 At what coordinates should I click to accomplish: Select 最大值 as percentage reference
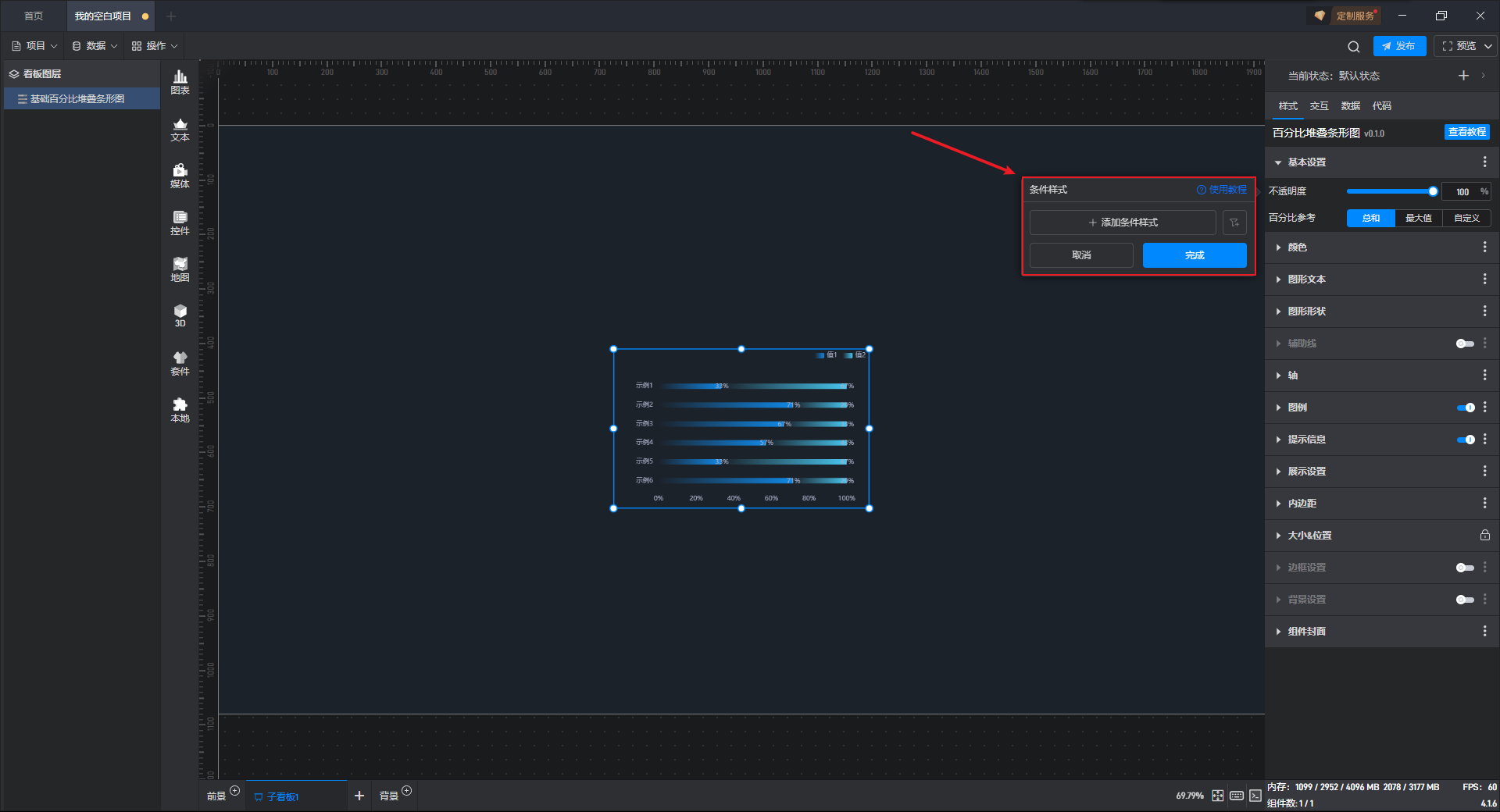point(1419,219)
